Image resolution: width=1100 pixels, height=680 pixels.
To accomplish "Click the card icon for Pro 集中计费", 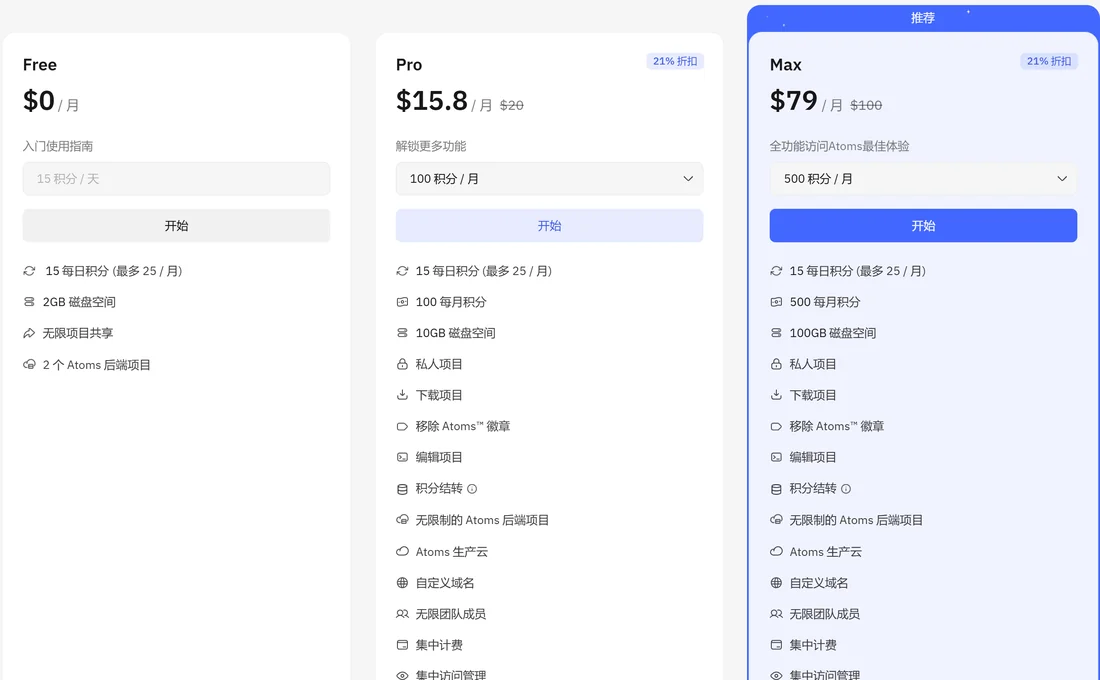I will tap(402, 645).
